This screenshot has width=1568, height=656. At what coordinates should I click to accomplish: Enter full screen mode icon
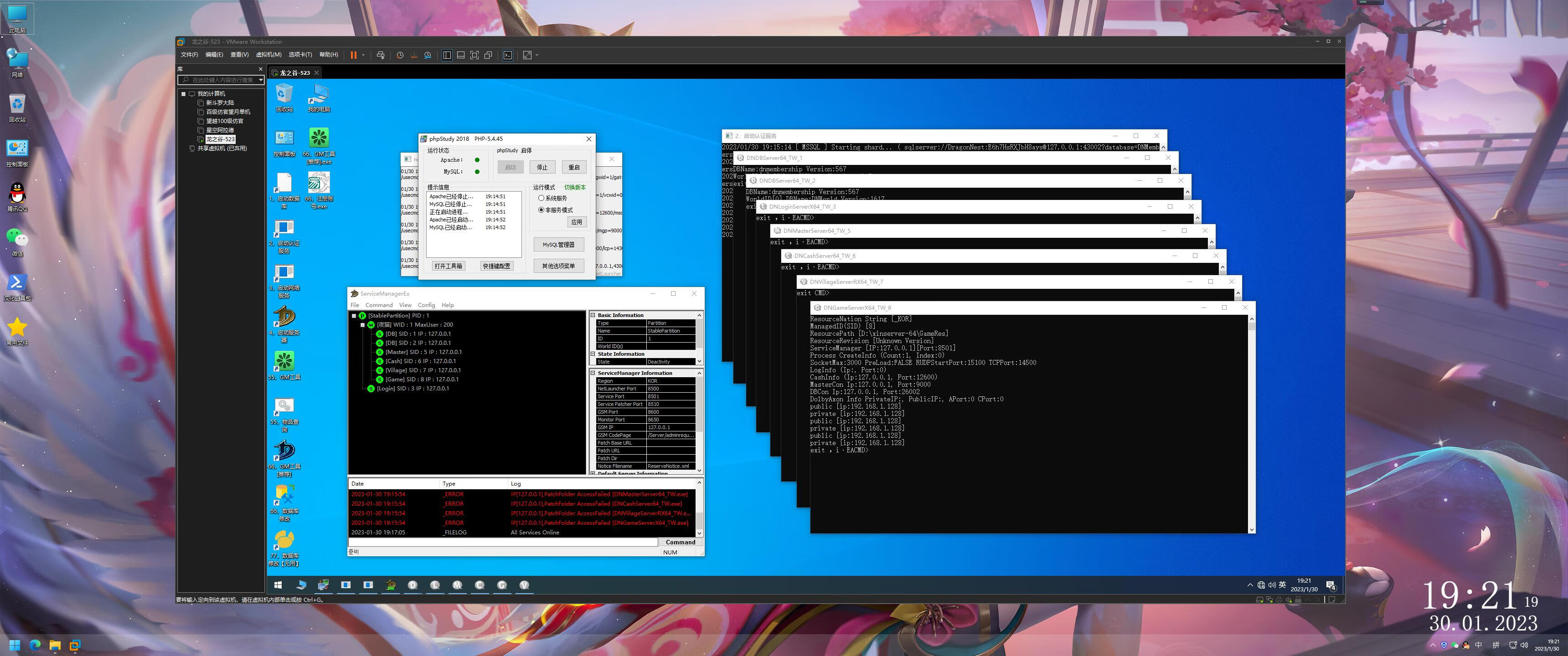click(x=474, y=56)
